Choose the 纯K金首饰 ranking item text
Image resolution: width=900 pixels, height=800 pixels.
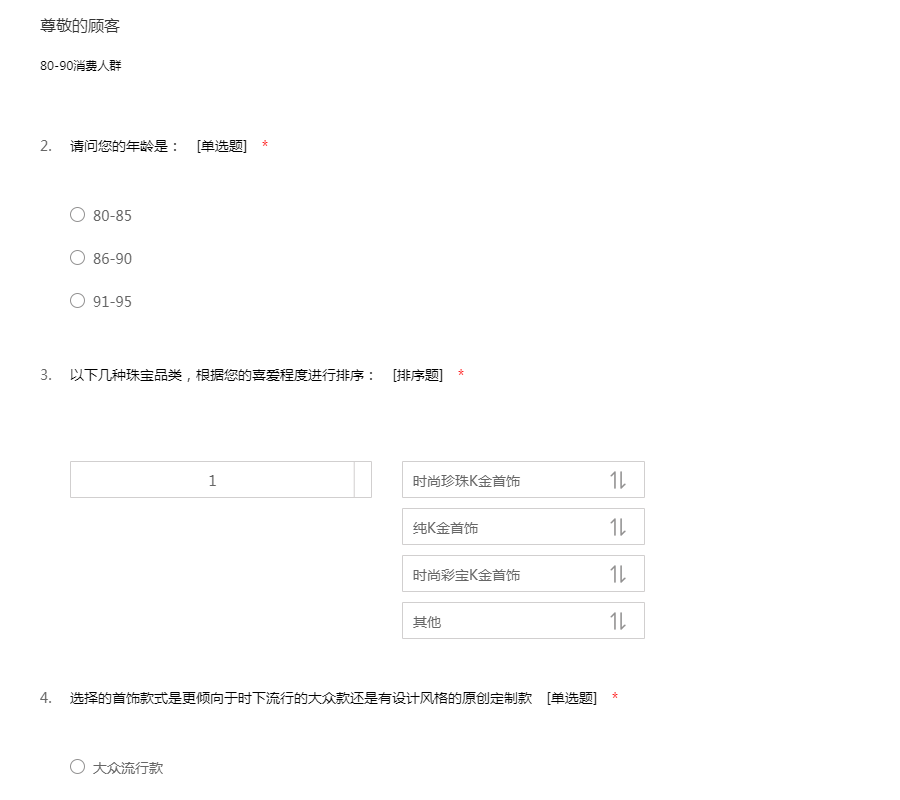446,528
